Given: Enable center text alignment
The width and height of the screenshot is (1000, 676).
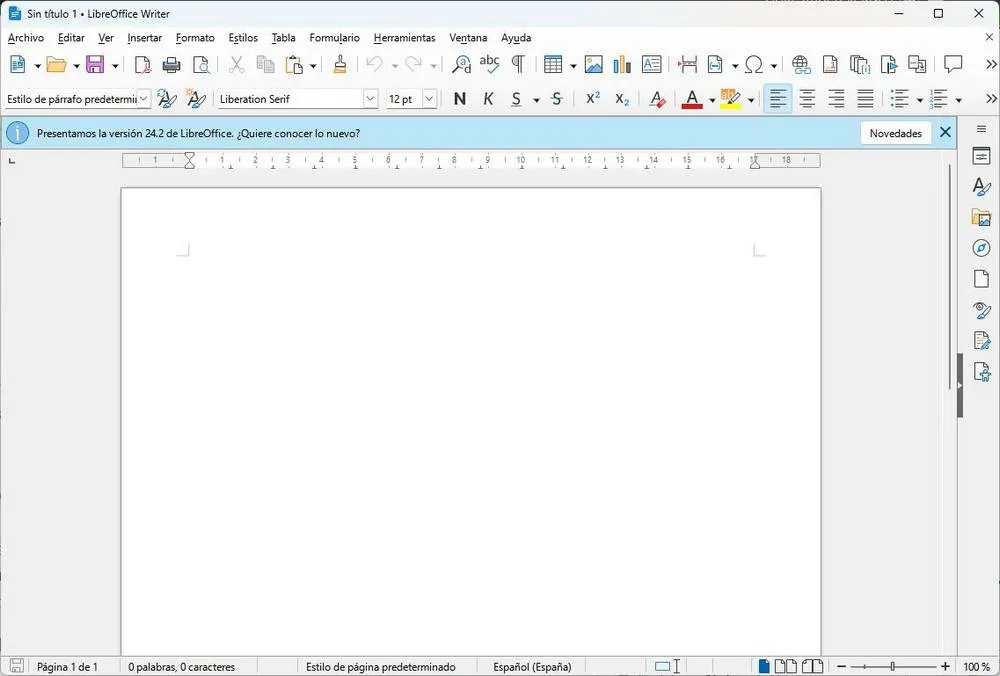Looking at the screenshot, I should (807, 99).
